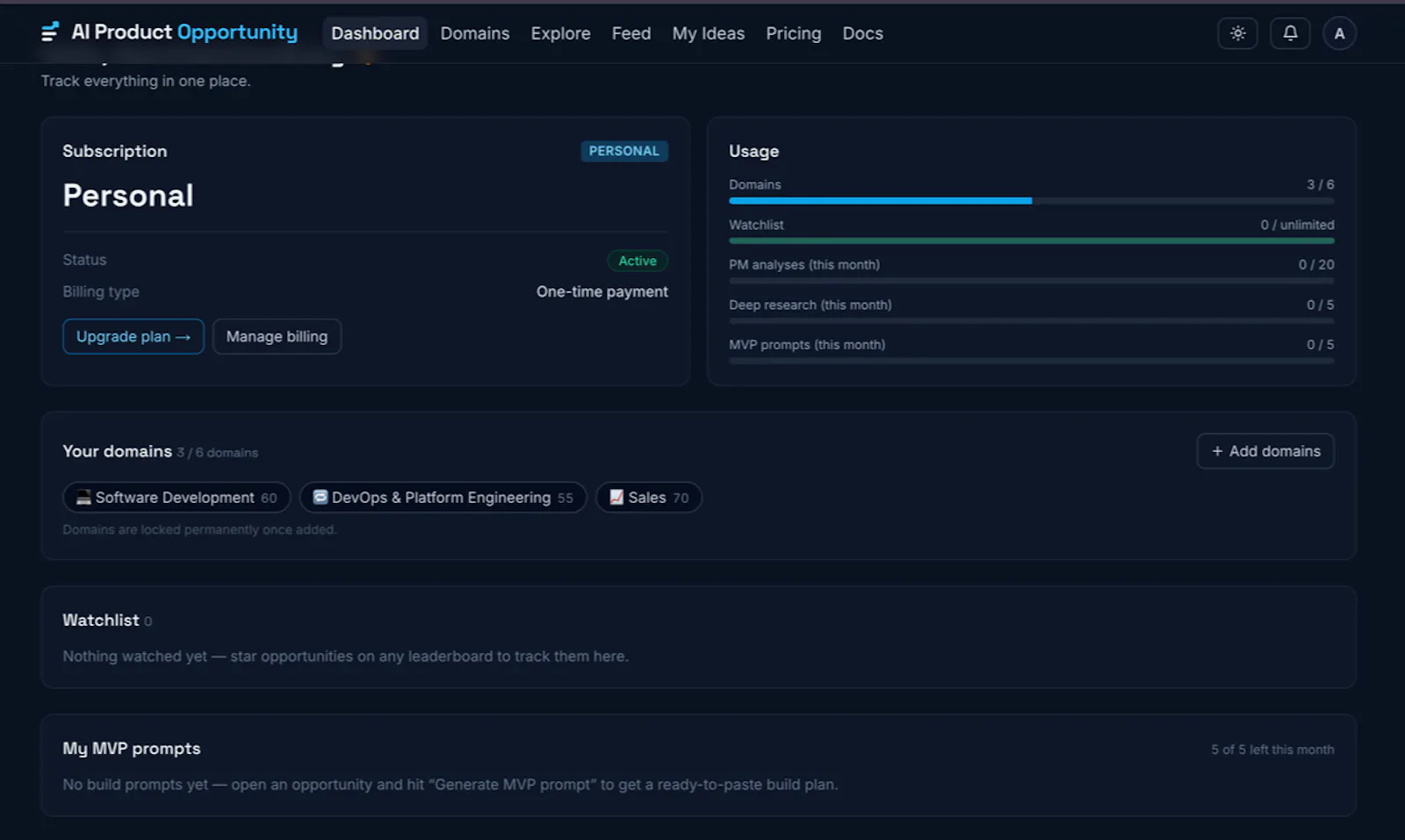This screenshot has width=1405, height=840.
Task: Click the 'One-time payment' billing value
Action: [x=602, y=291]
